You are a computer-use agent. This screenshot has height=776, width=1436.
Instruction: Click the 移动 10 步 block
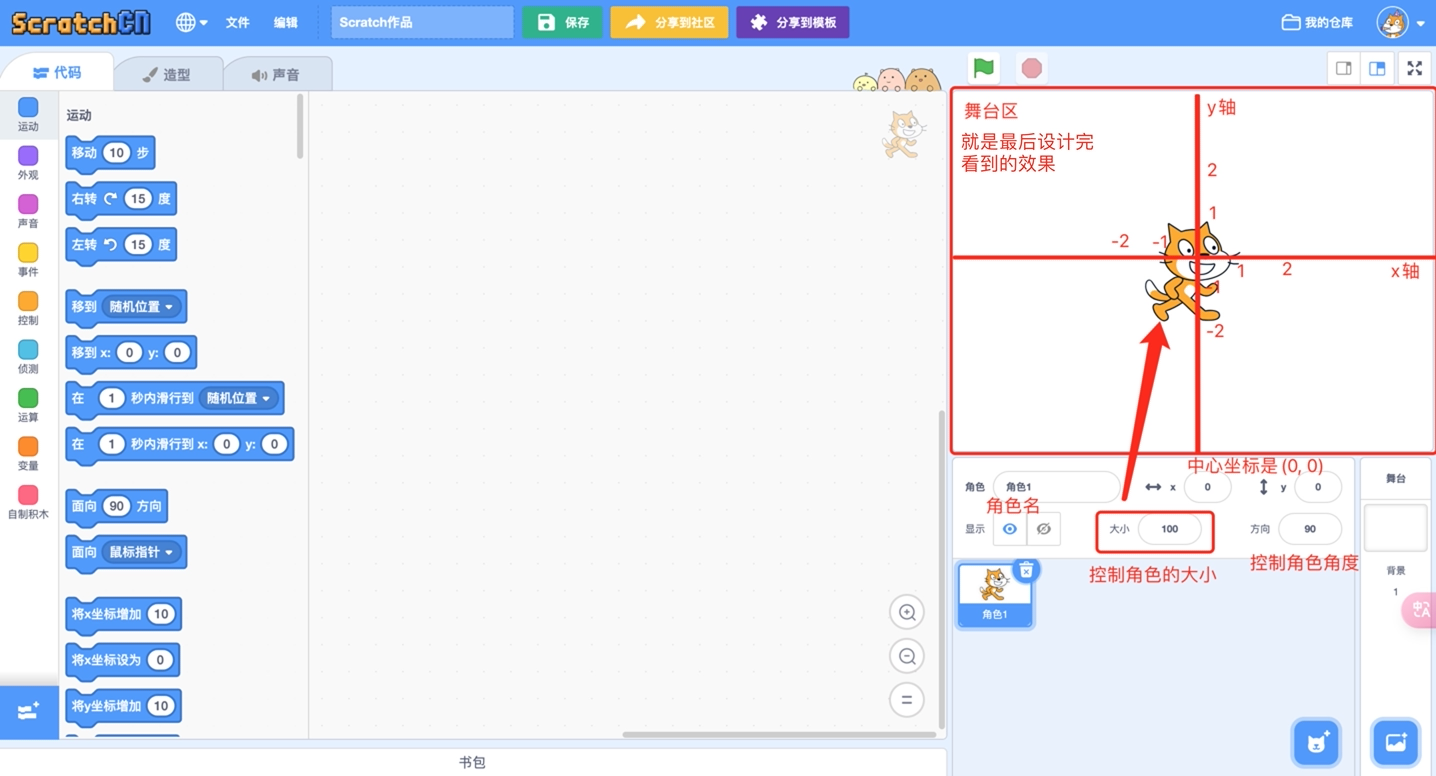[110, 153]
